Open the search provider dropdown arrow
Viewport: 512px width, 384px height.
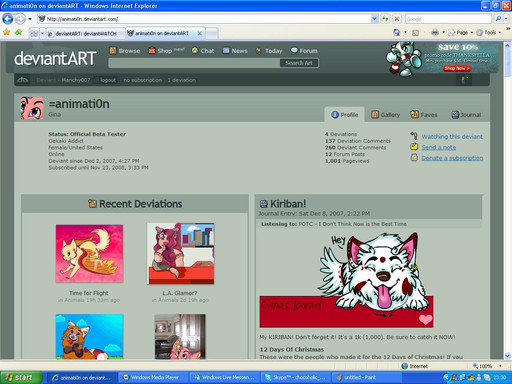pos(506,19)
